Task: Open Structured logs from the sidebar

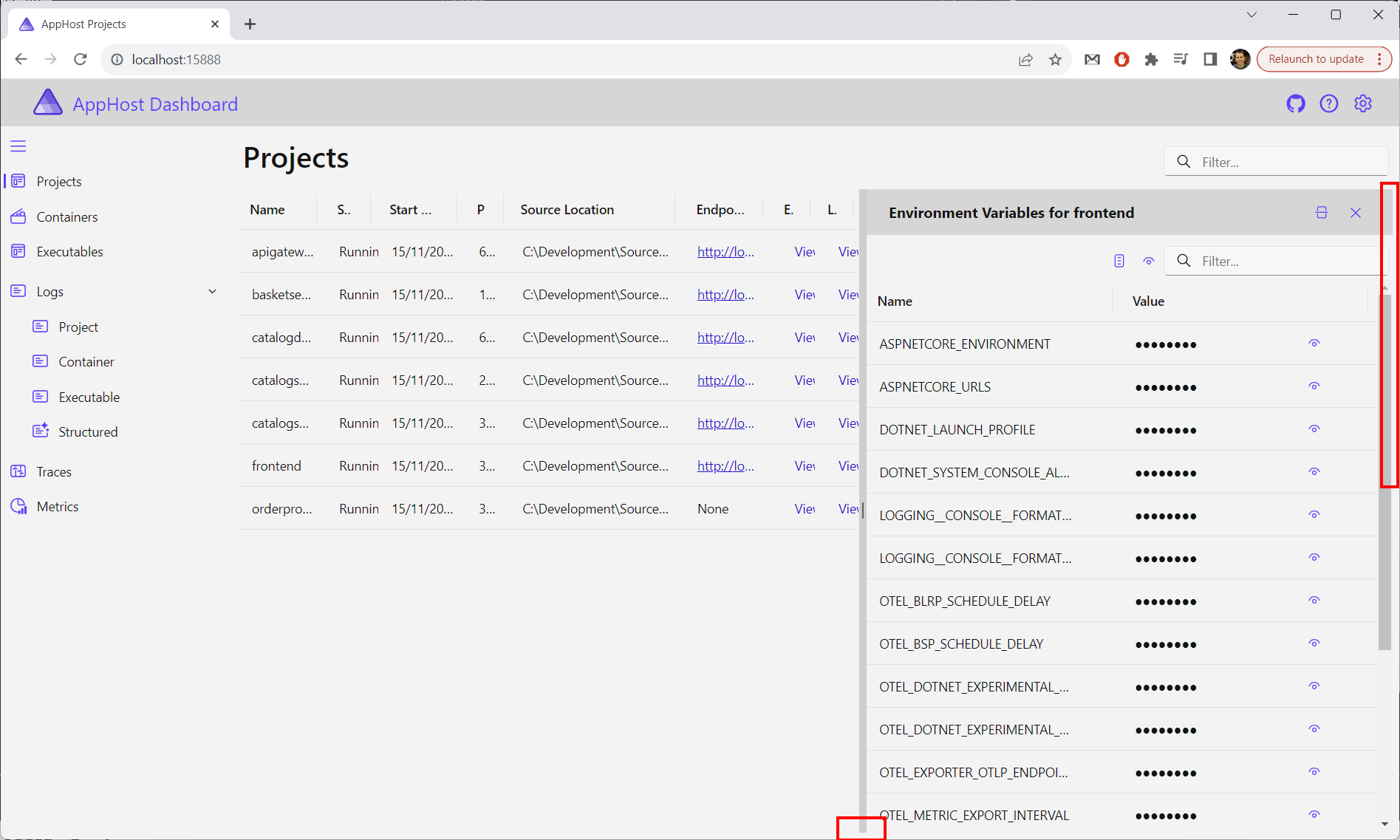Action: point(88,431)
